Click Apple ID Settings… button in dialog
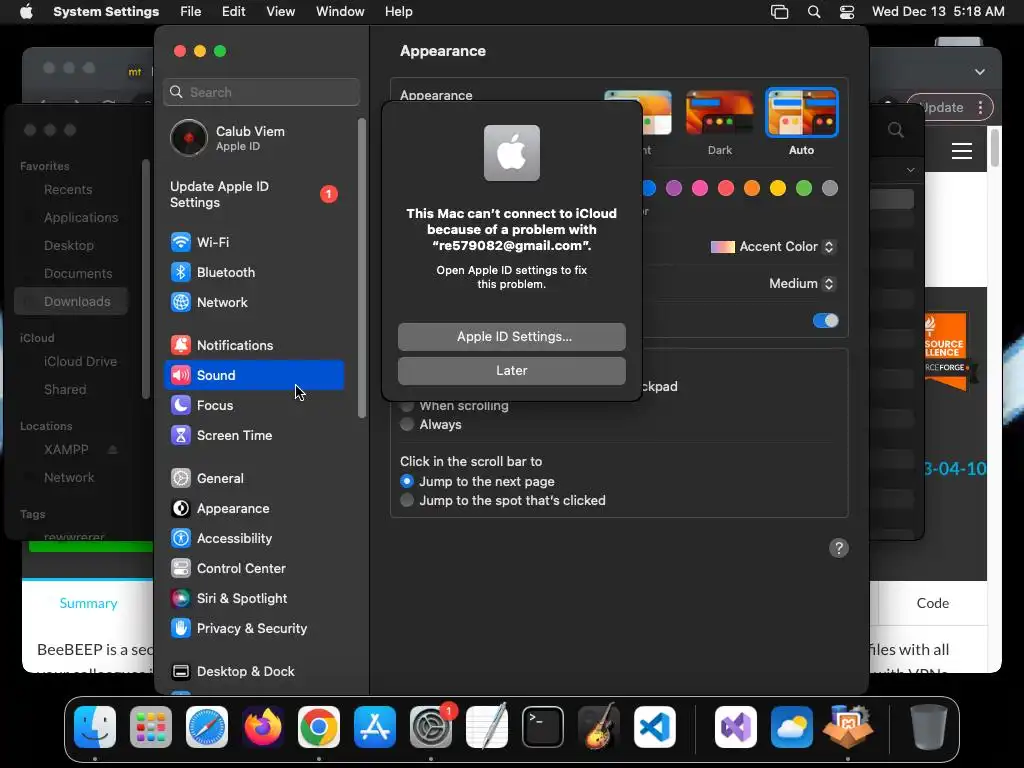 pos(512,336)
